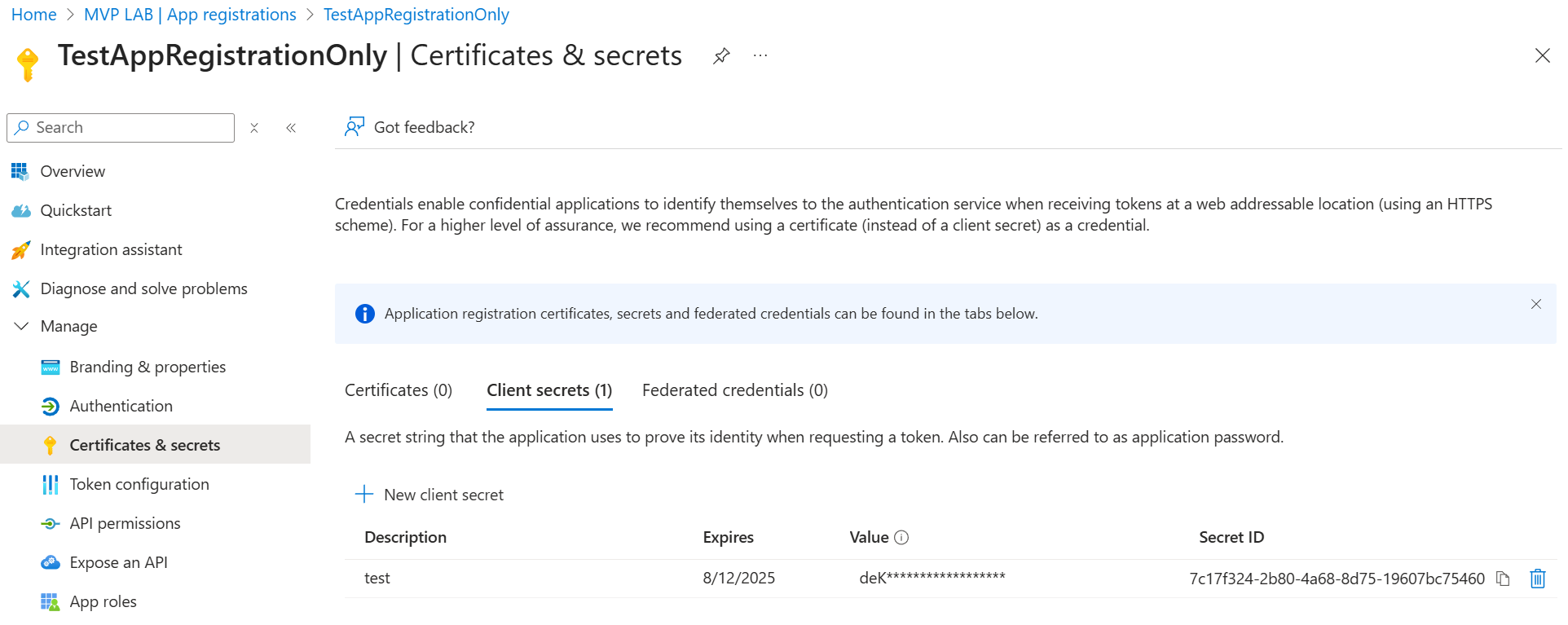Open MVP LAB | App registrations breadcrumb

[x=190, y=15]
